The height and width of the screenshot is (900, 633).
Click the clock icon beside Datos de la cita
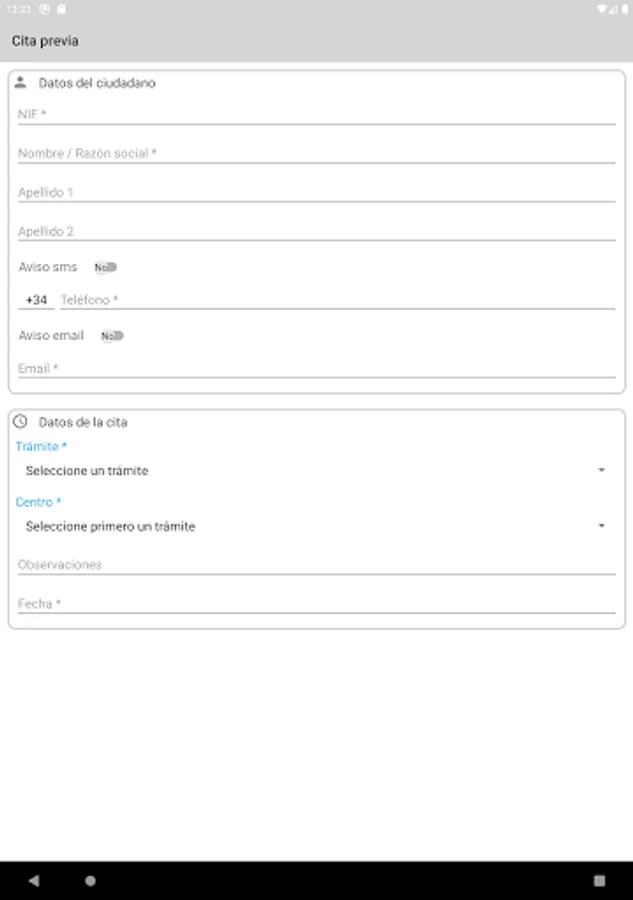pyautogui.click(x=20, y=422)
